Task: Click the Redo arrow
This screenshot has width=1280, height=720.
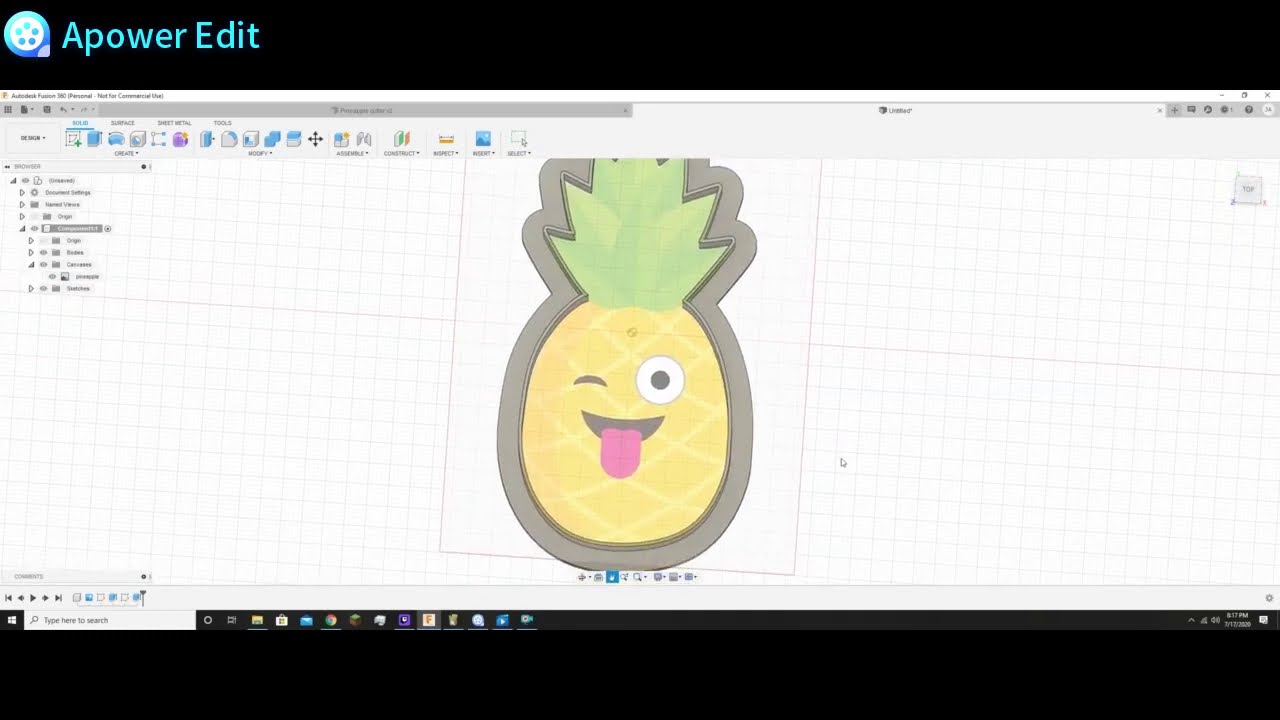Action: point(84,110)
